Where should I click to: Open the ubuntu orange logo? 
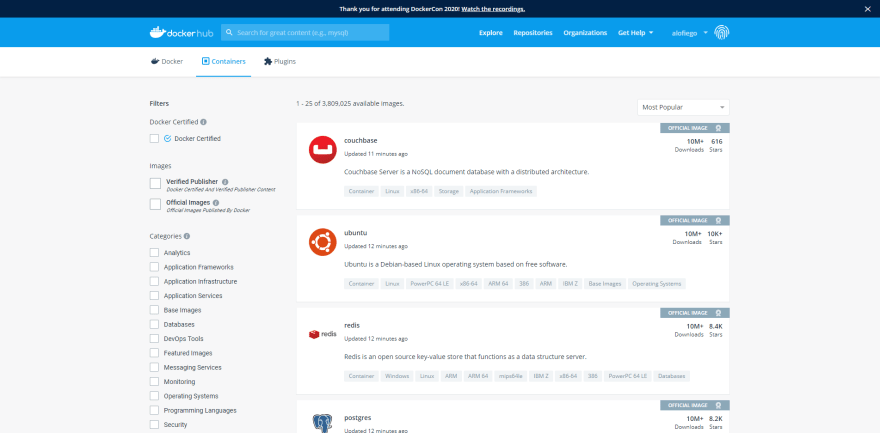pos(323,242)
